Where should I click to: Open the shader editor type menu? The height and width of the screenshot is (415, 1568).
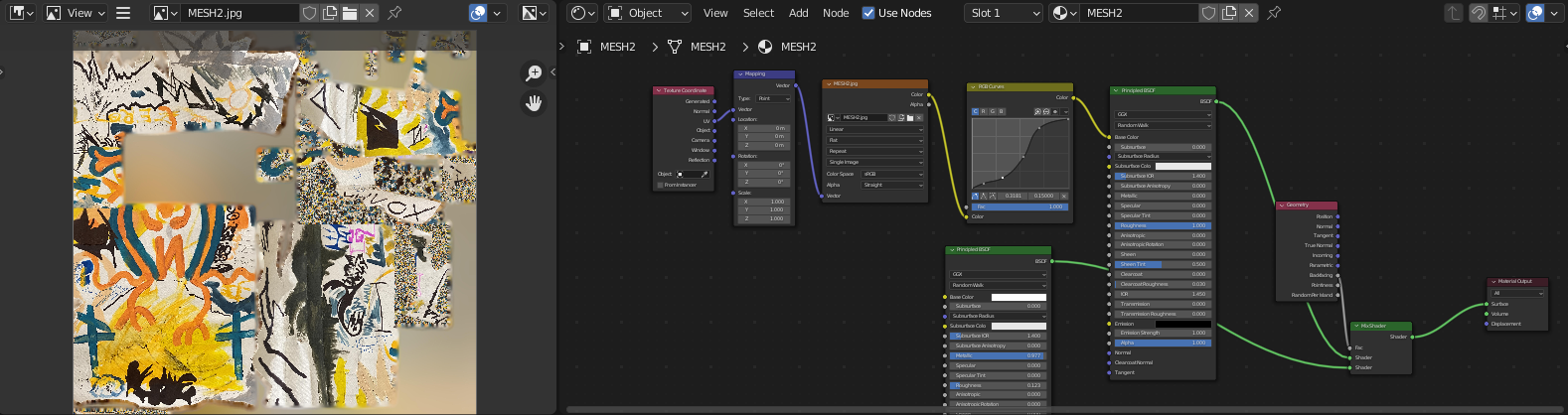pos(582,13)
